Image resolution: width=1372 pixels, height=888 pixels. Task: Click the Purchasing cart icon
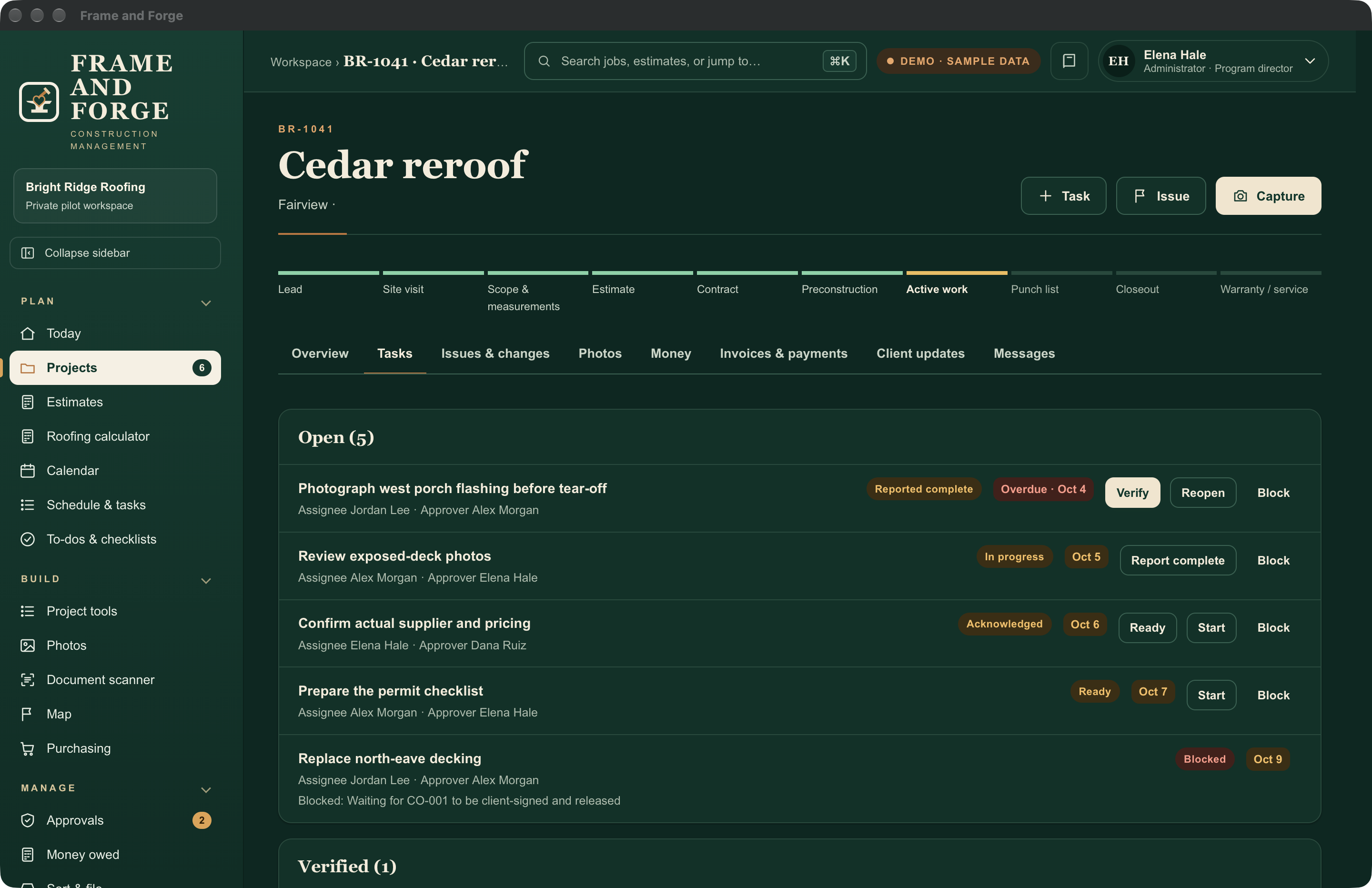(x=28, y=748)
